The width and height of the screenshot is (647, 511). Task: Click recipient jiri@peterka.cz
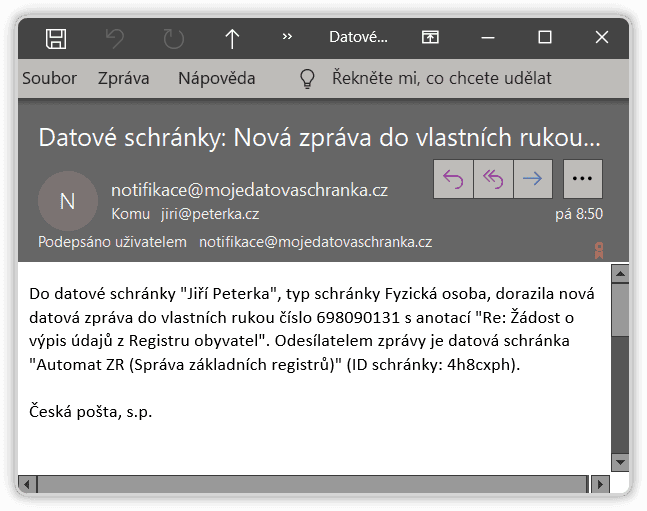tap(210, 214)
